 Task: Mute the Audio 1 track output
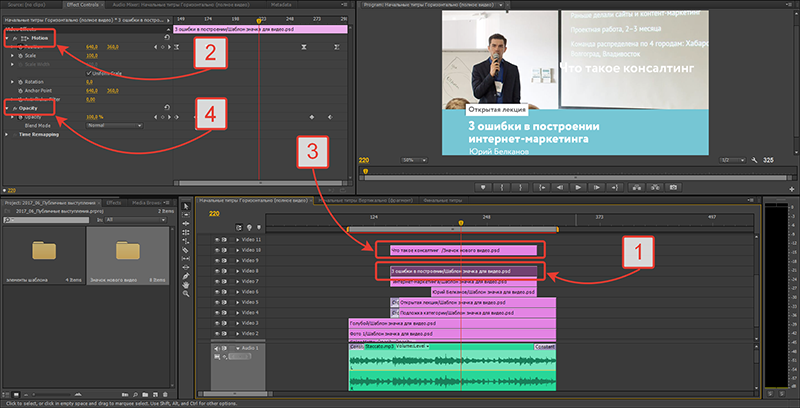tap(217, 348)
